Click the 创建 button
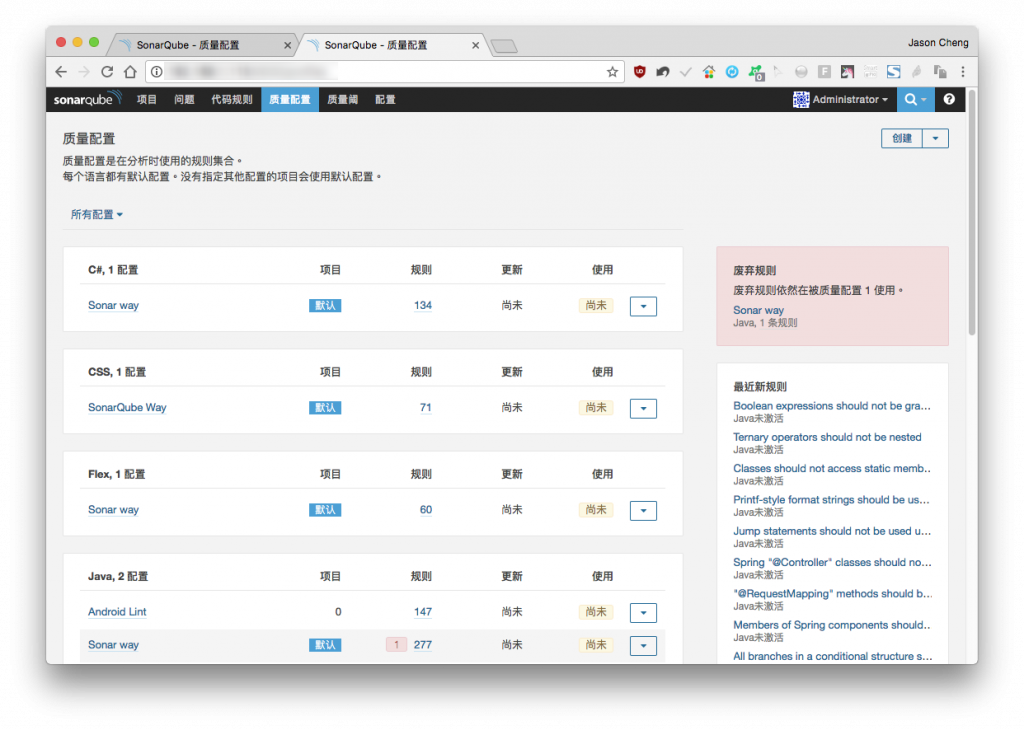 pos(901,138)
